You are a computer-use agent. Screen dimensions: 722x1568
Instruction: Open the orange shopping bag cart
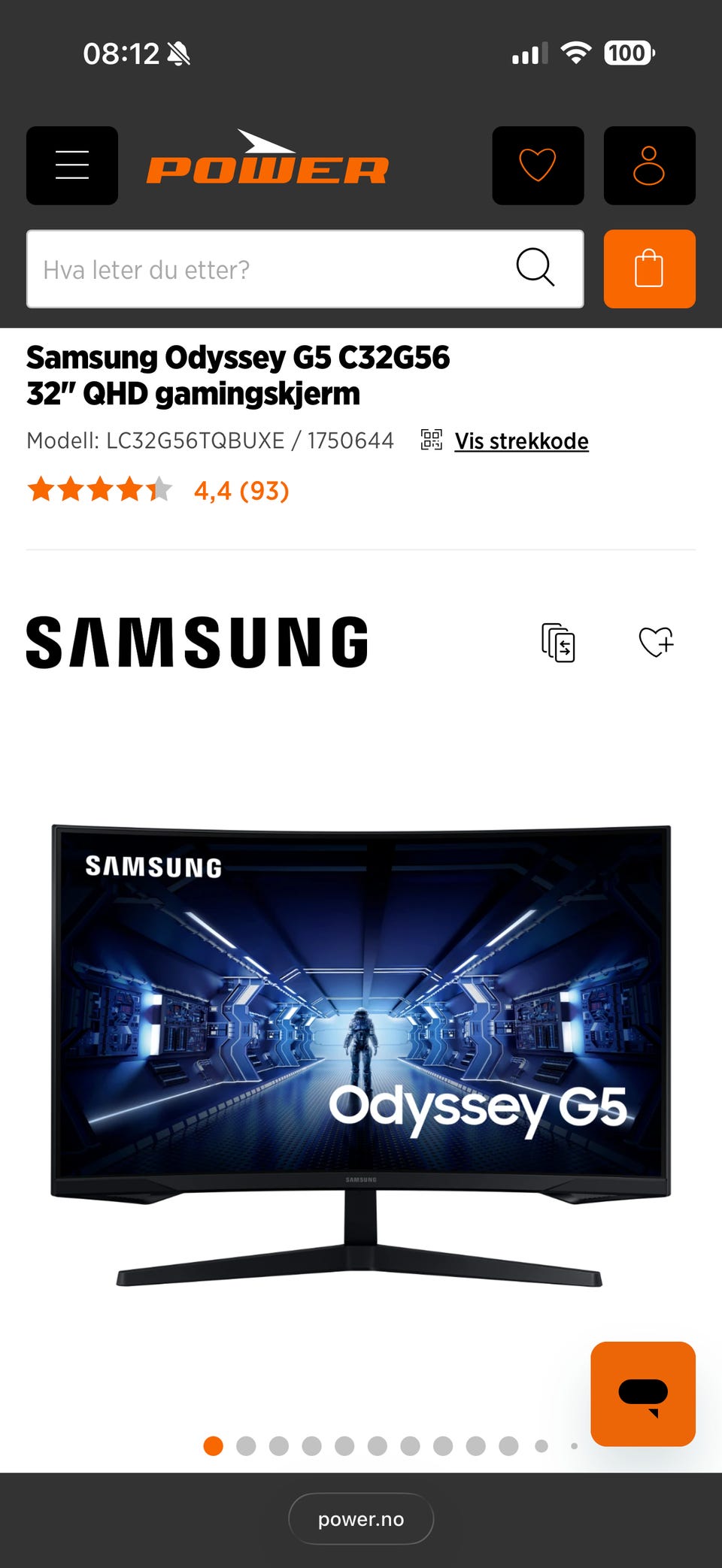[649, 268]
